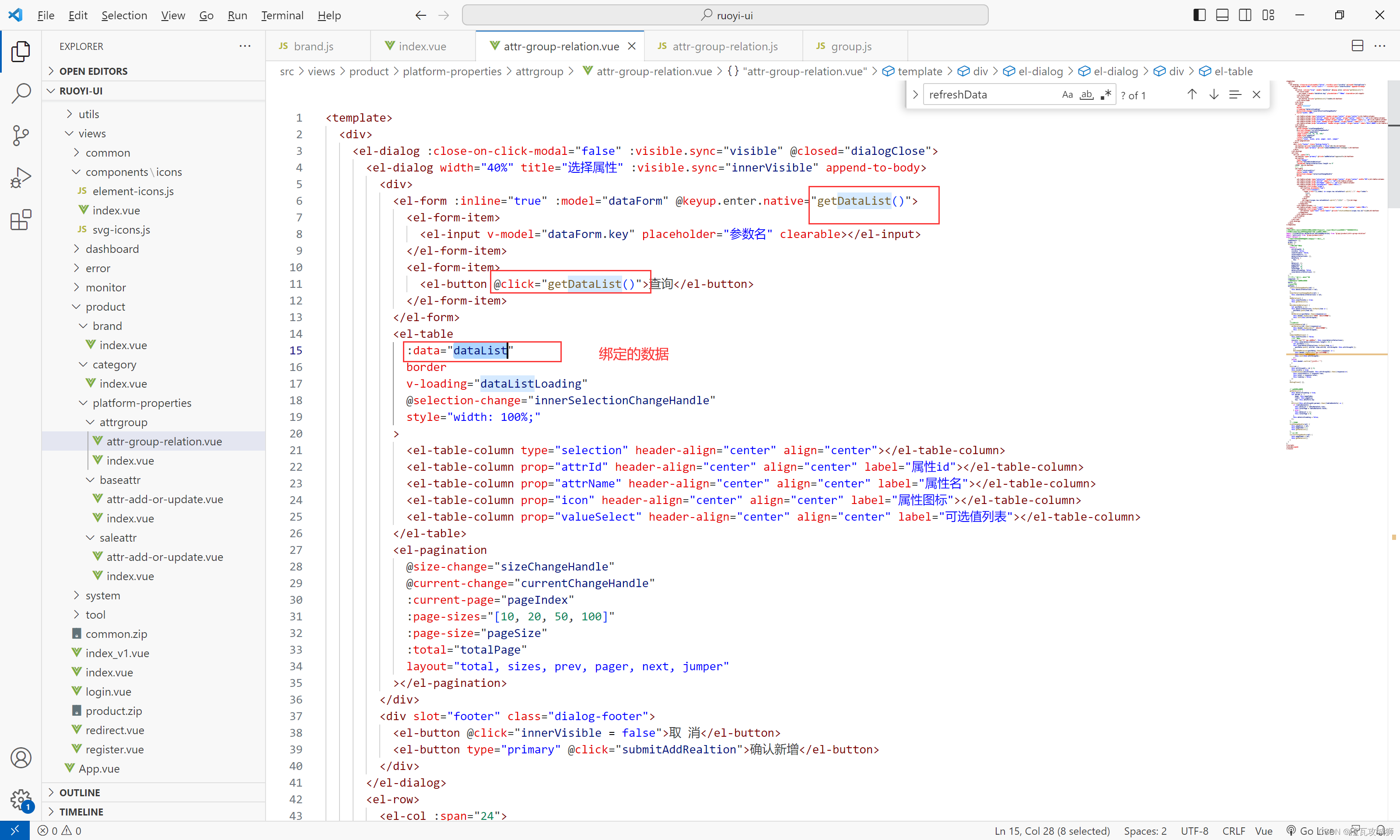Open the File menu
The width and height of the screenshot is (1400, 840).
tap(46, 15)
